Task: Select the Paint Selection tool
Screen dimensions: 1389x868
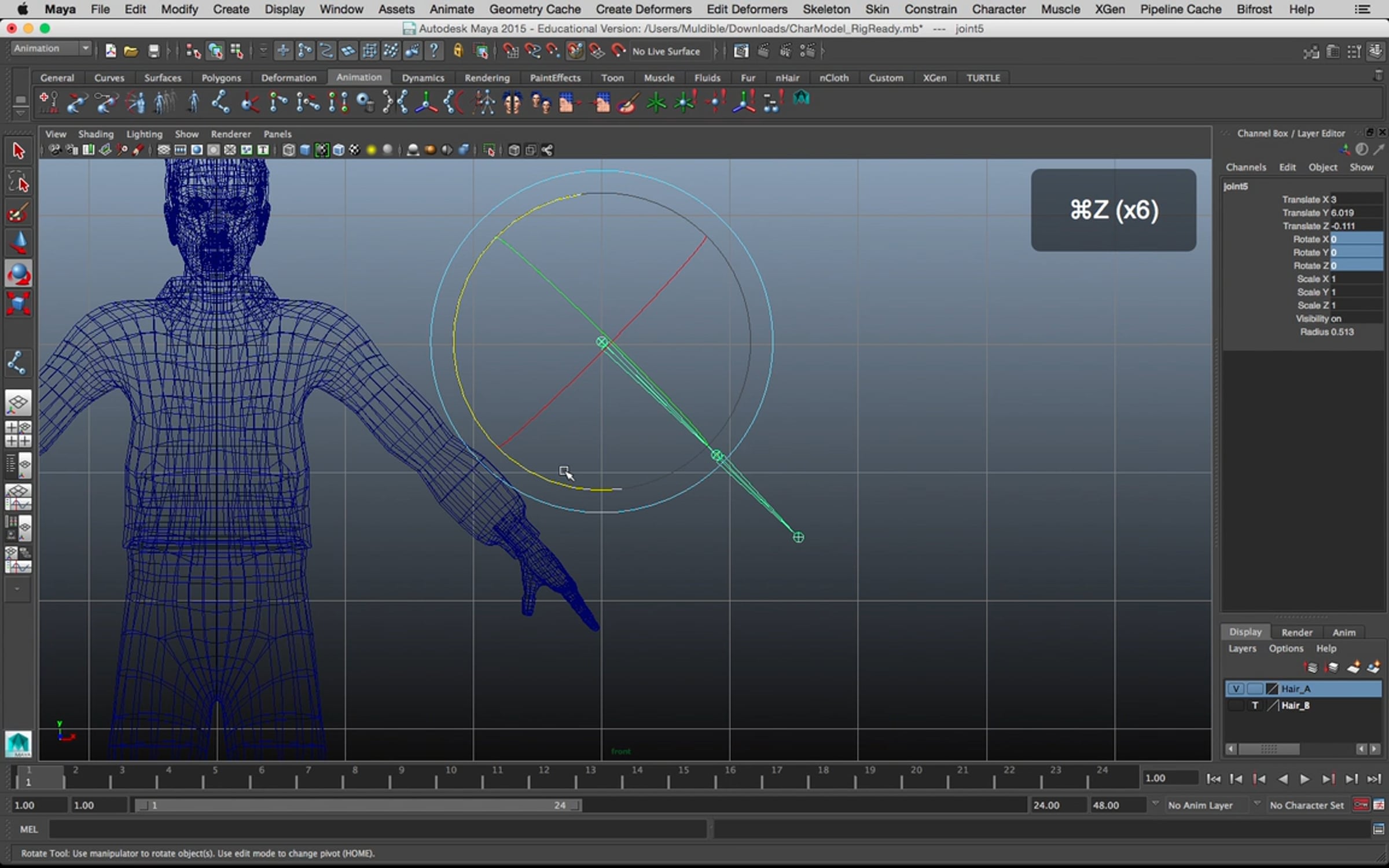Action: (18, 213)
